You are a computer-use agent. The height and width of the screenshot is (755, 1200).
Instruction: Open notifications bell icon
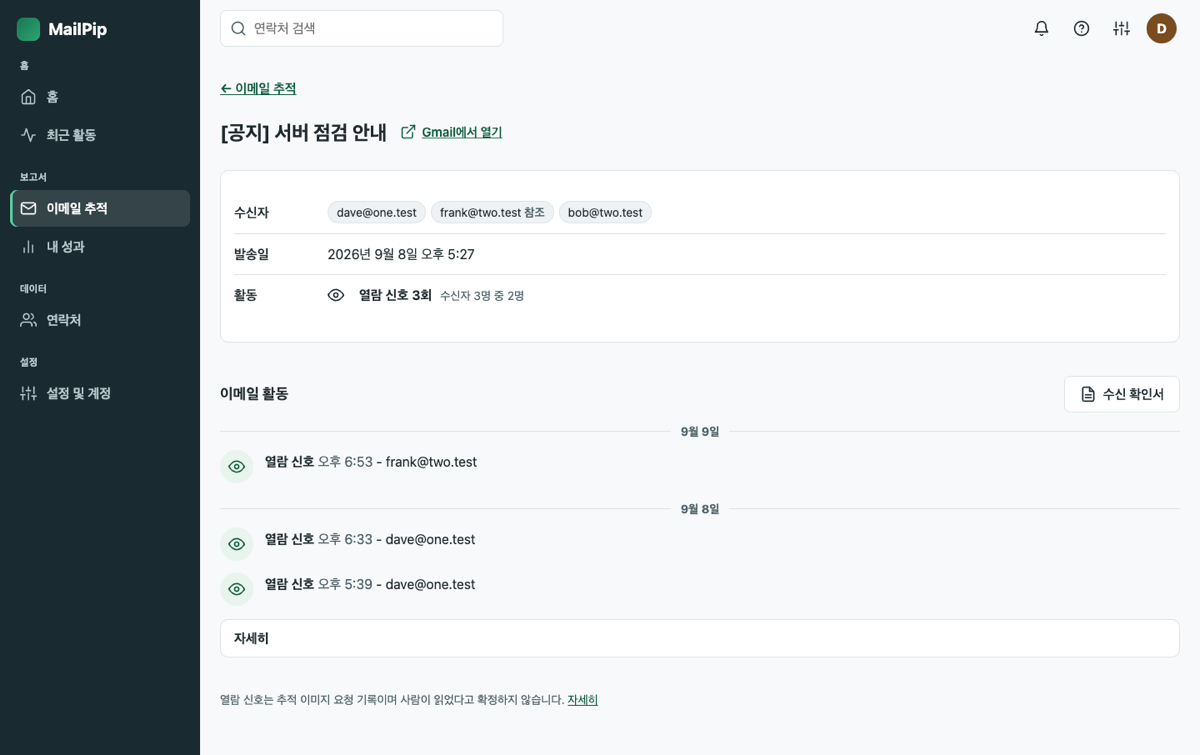[1041, 28]
